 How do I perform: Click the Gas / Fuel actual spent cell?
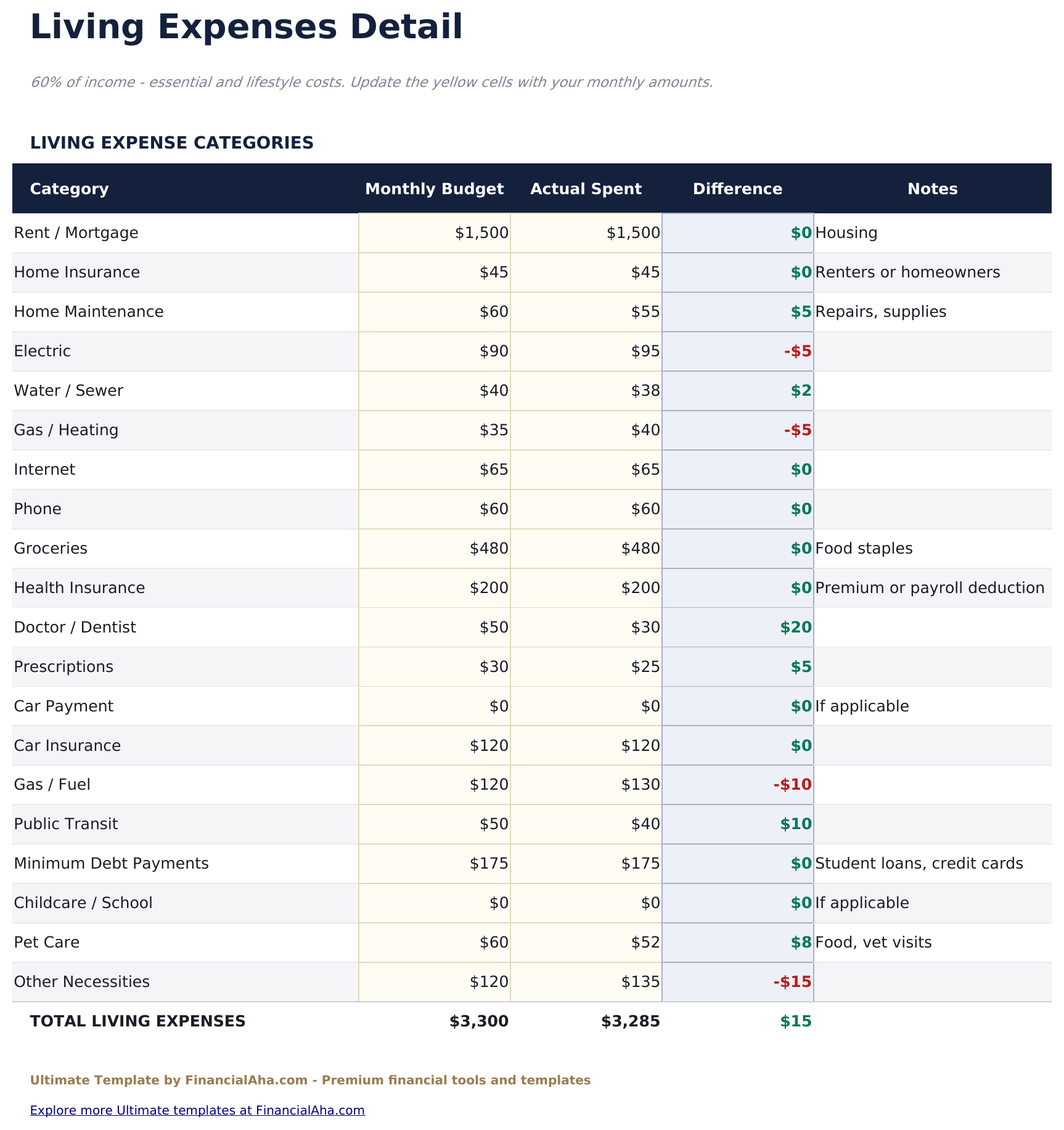(x=586, y=784)
